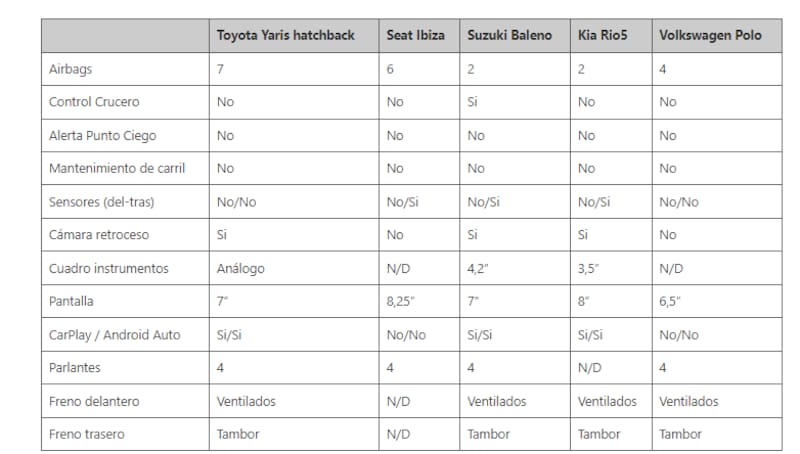Click the Freno trasero row label

(x=88, y=434)
